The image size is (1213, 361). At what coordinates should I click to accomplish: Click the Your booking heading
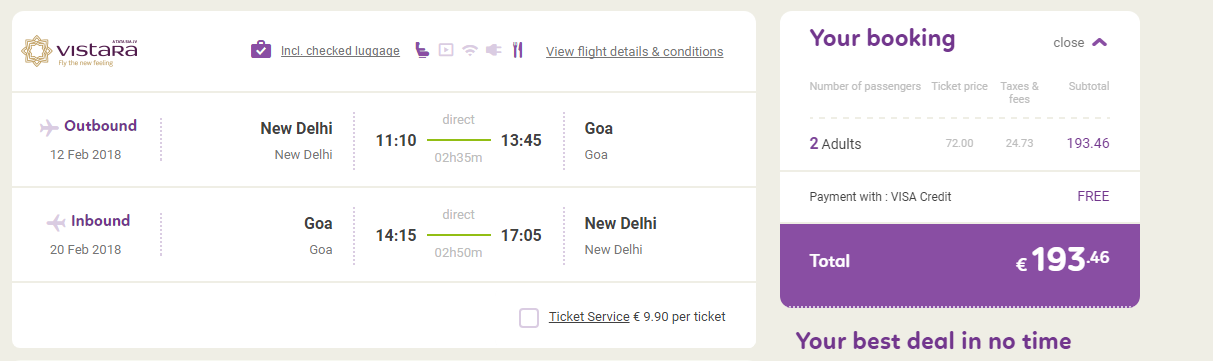tap(882, 39)
